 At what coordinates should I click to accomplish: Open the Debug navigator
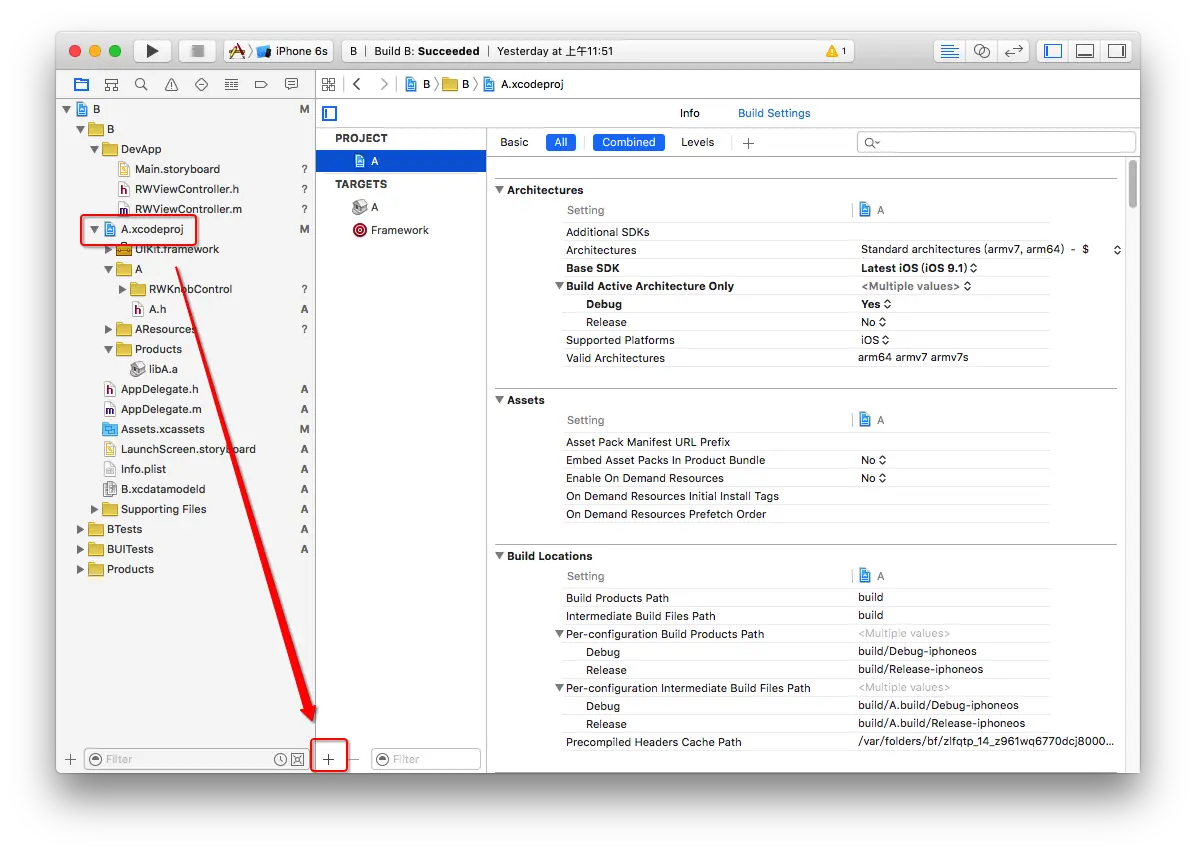point(231,85)
